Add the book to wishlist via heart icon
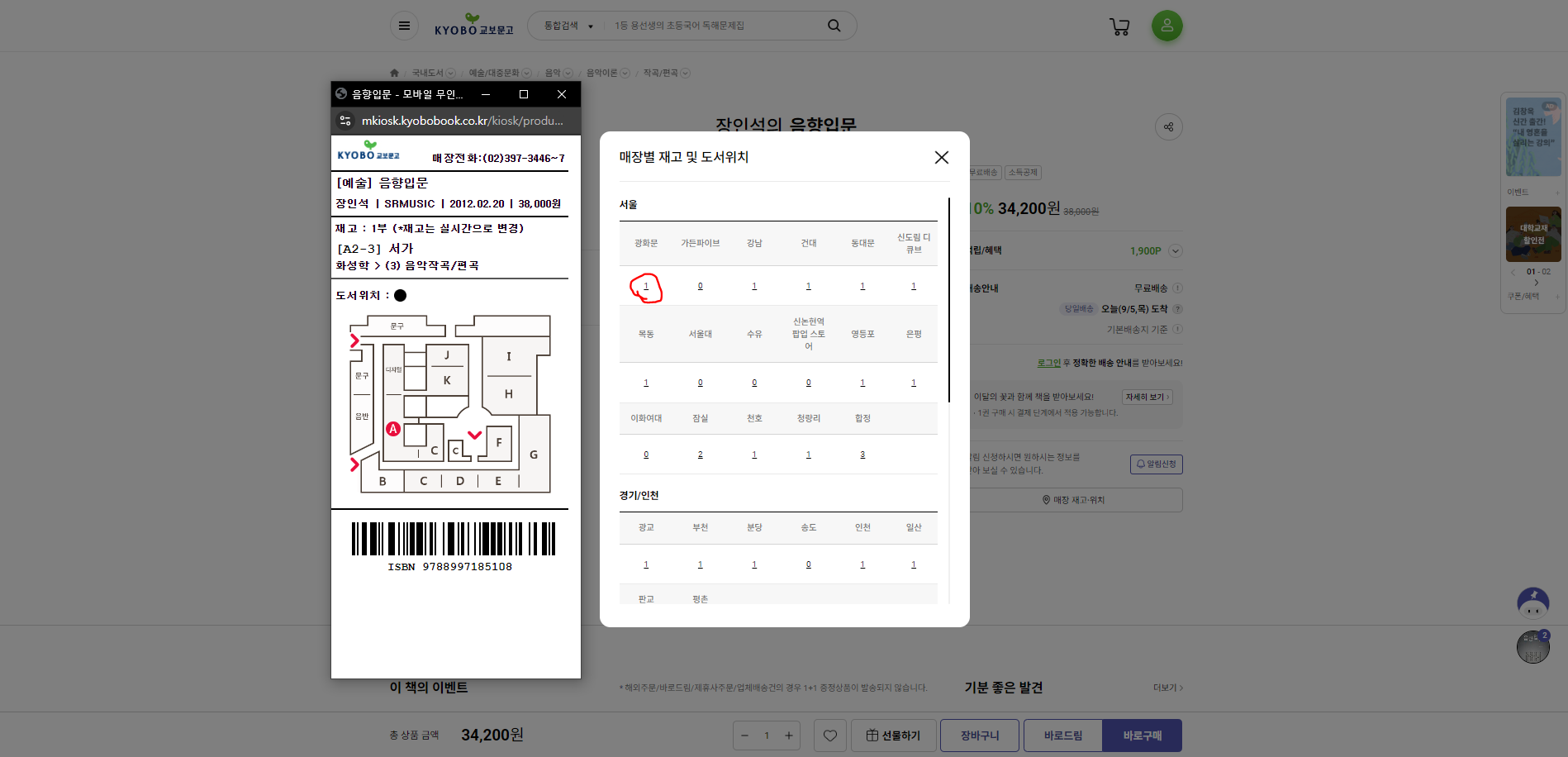This screenshot has width=1568, height=757. pyautogui.click(x=829, y=735)
